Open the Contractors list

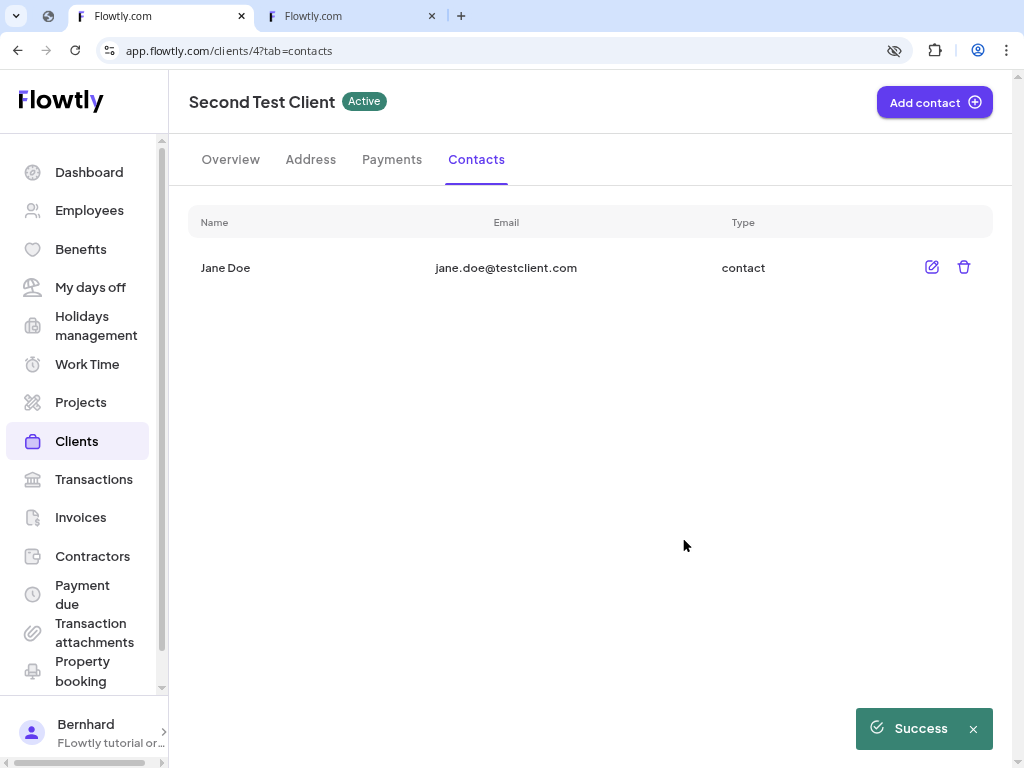[x=93, y=556]
